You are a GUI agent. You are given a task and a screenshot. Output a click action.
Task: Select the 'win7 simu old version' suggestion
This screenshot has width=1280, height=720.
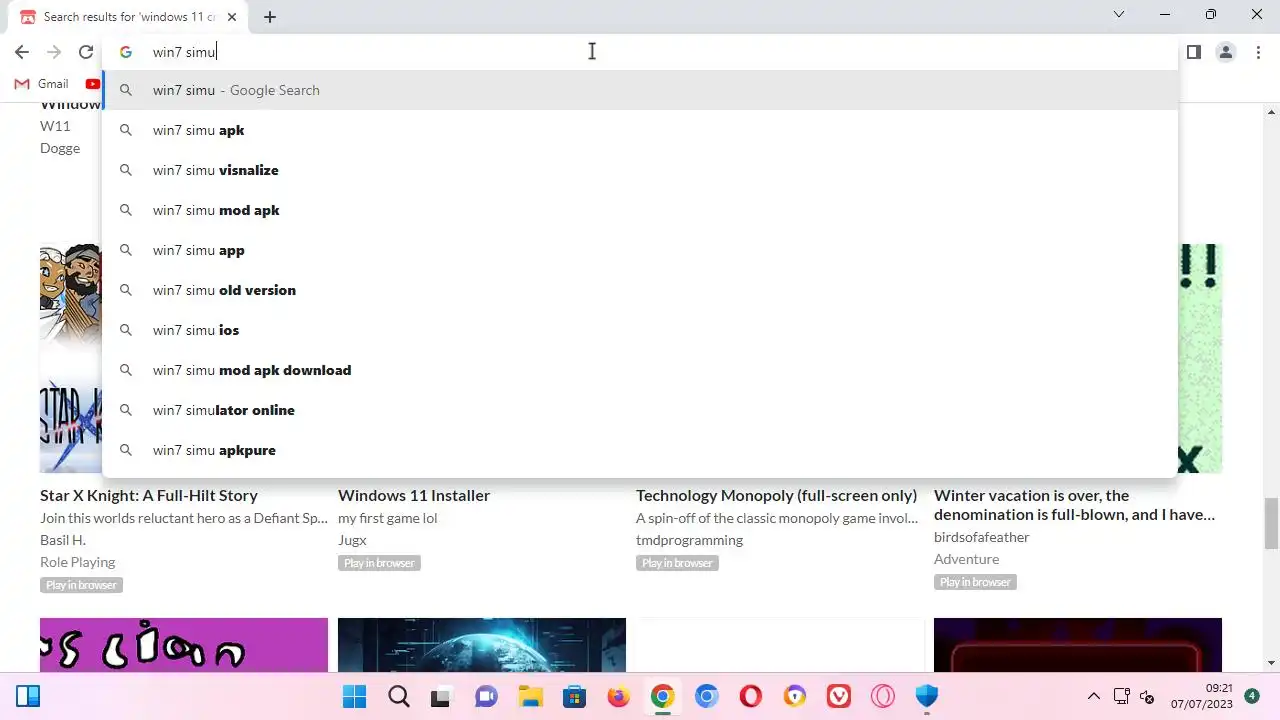click(x=640, y=290)
